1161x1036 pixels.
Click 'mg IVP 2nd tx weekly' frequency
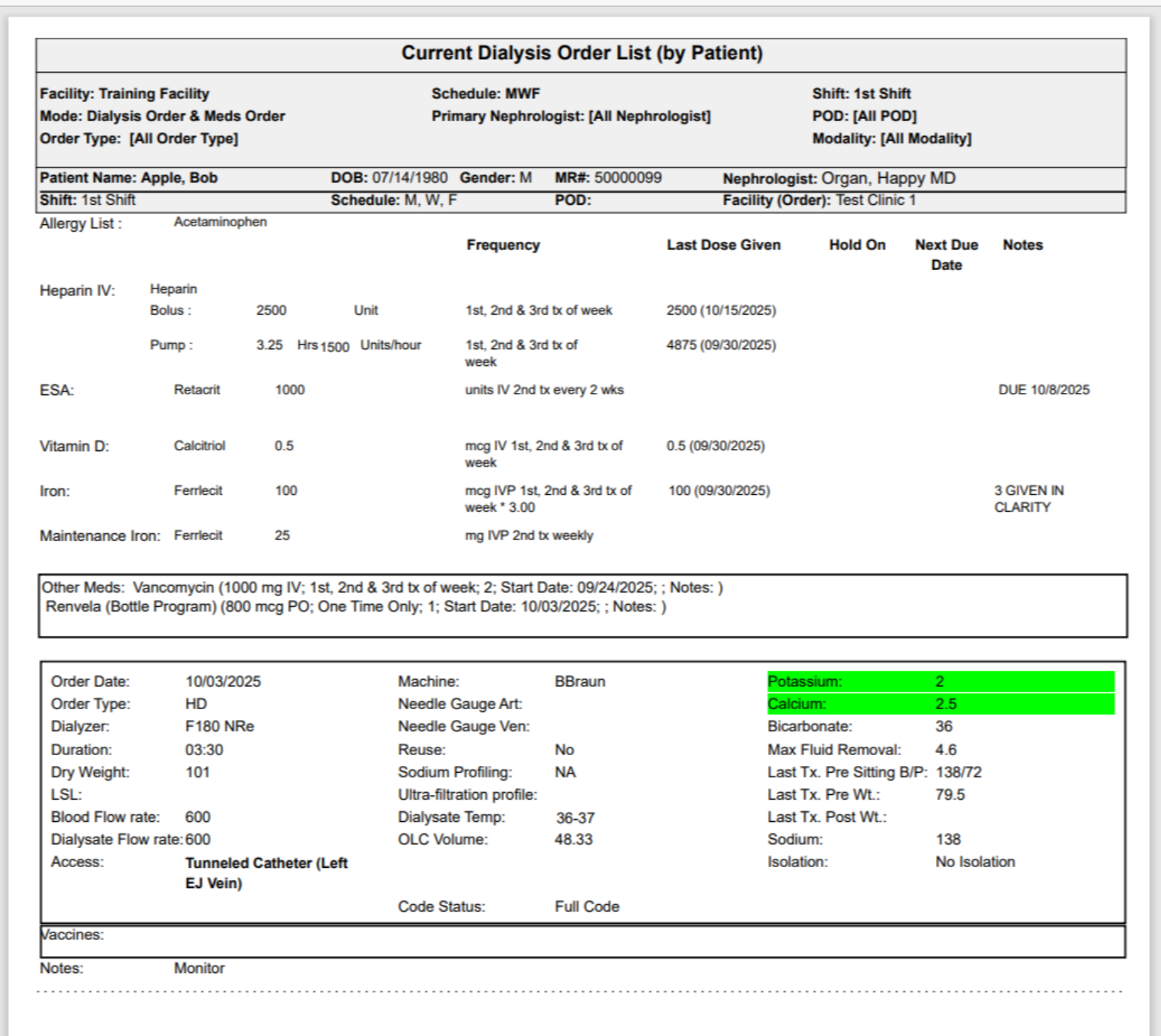click(x=529, y=536)
